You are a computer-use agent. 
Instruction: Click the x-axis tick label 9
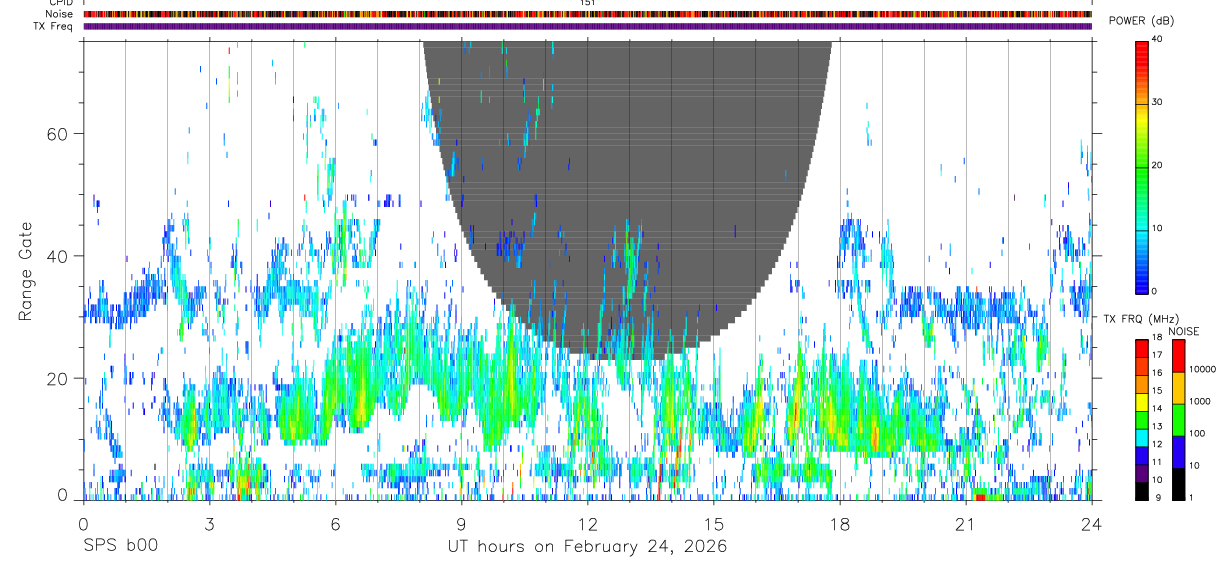pyautogui.click(x=461, y=523)
